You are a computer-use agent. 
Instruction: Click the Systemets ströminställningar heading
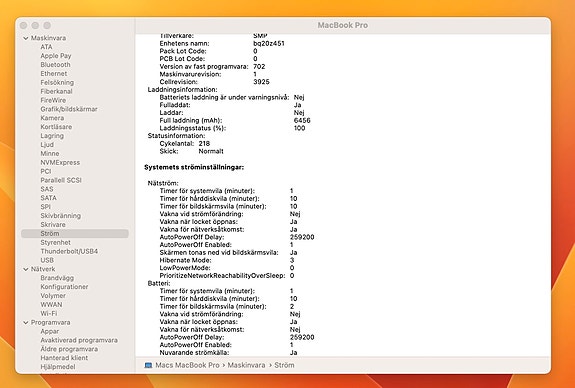point(194,167)
